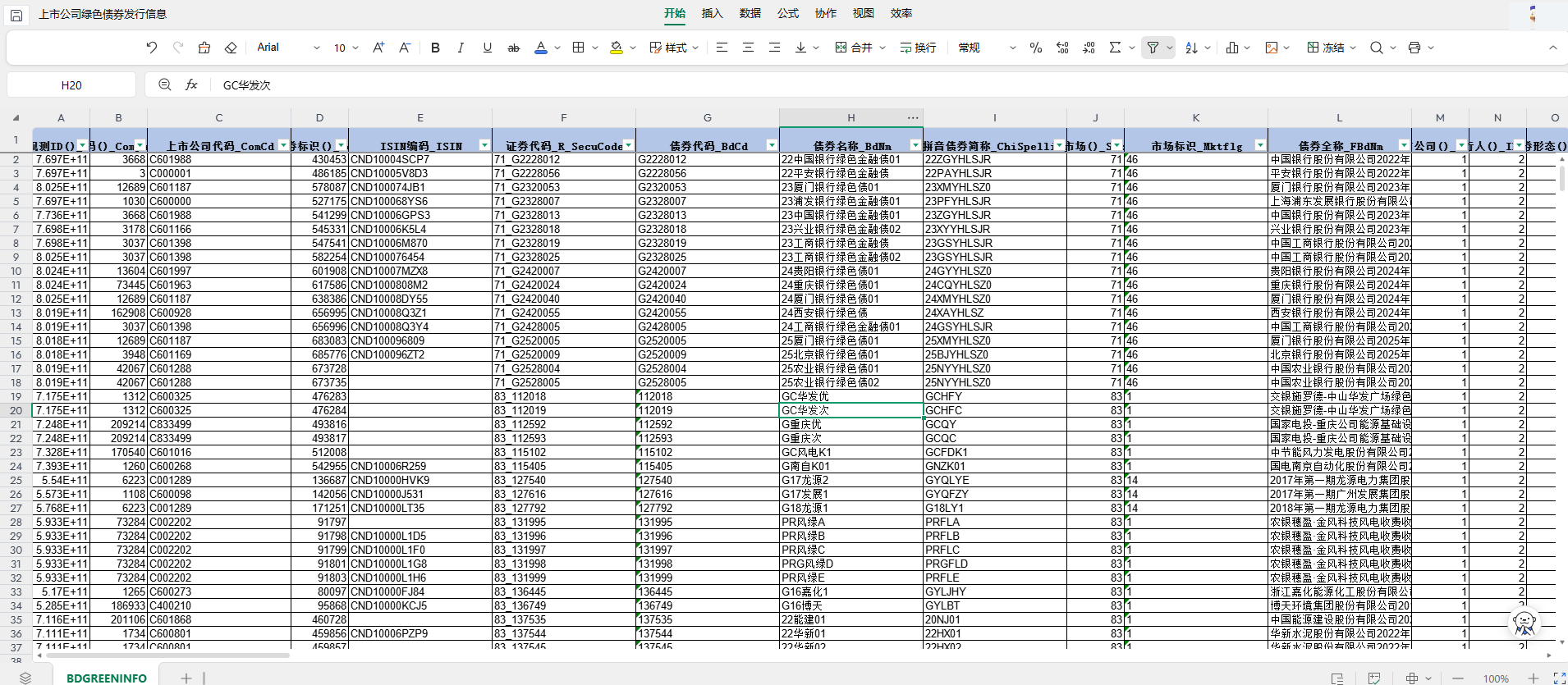Switch to the 数据 tab

pos(750,13)
